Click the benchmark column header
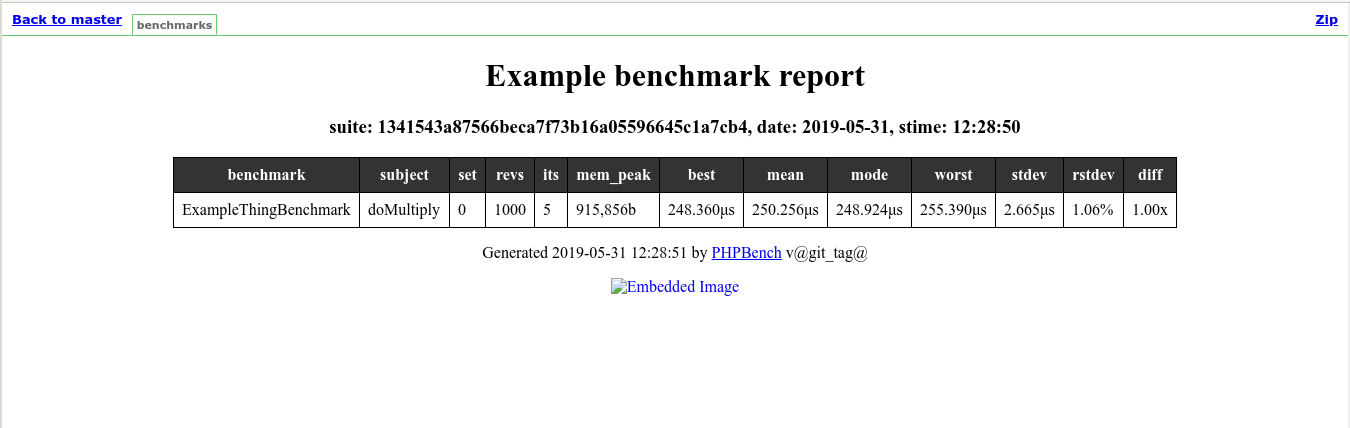This screenshot has height=428, width=1350. 266,175
